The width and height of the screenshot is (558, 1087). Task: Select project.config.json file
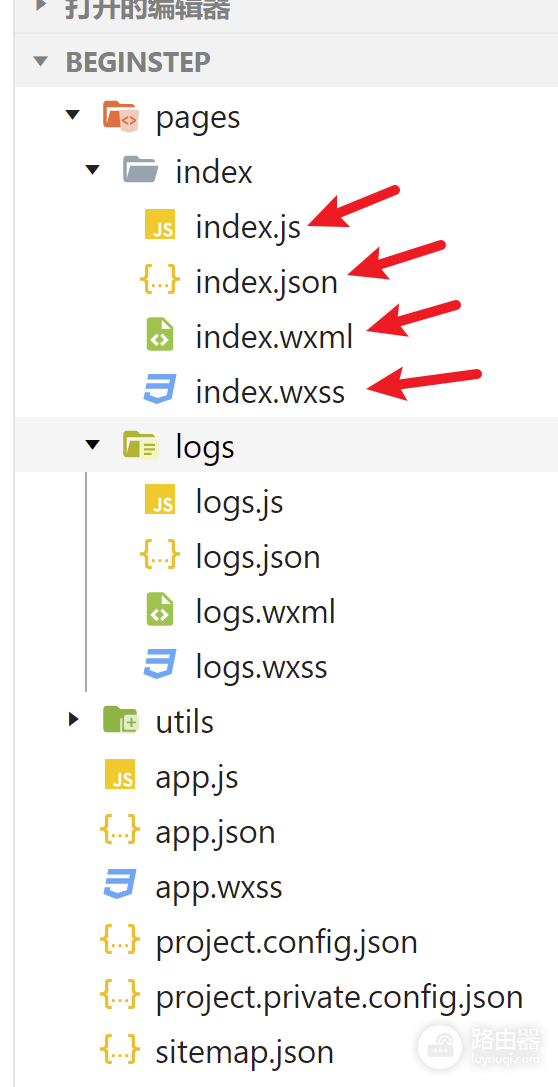point(286,941)
